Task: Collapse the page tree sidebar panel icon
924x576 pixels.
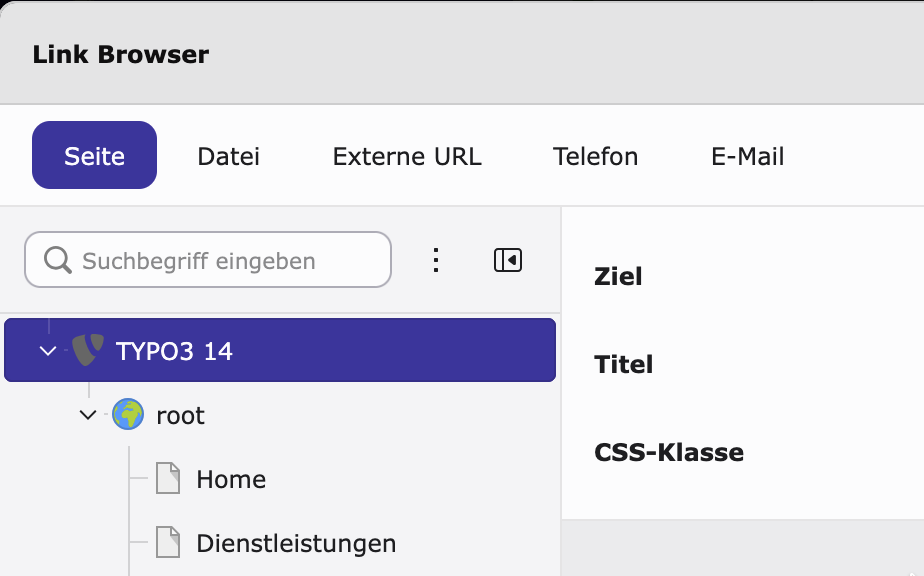Action: click(507, 260)
